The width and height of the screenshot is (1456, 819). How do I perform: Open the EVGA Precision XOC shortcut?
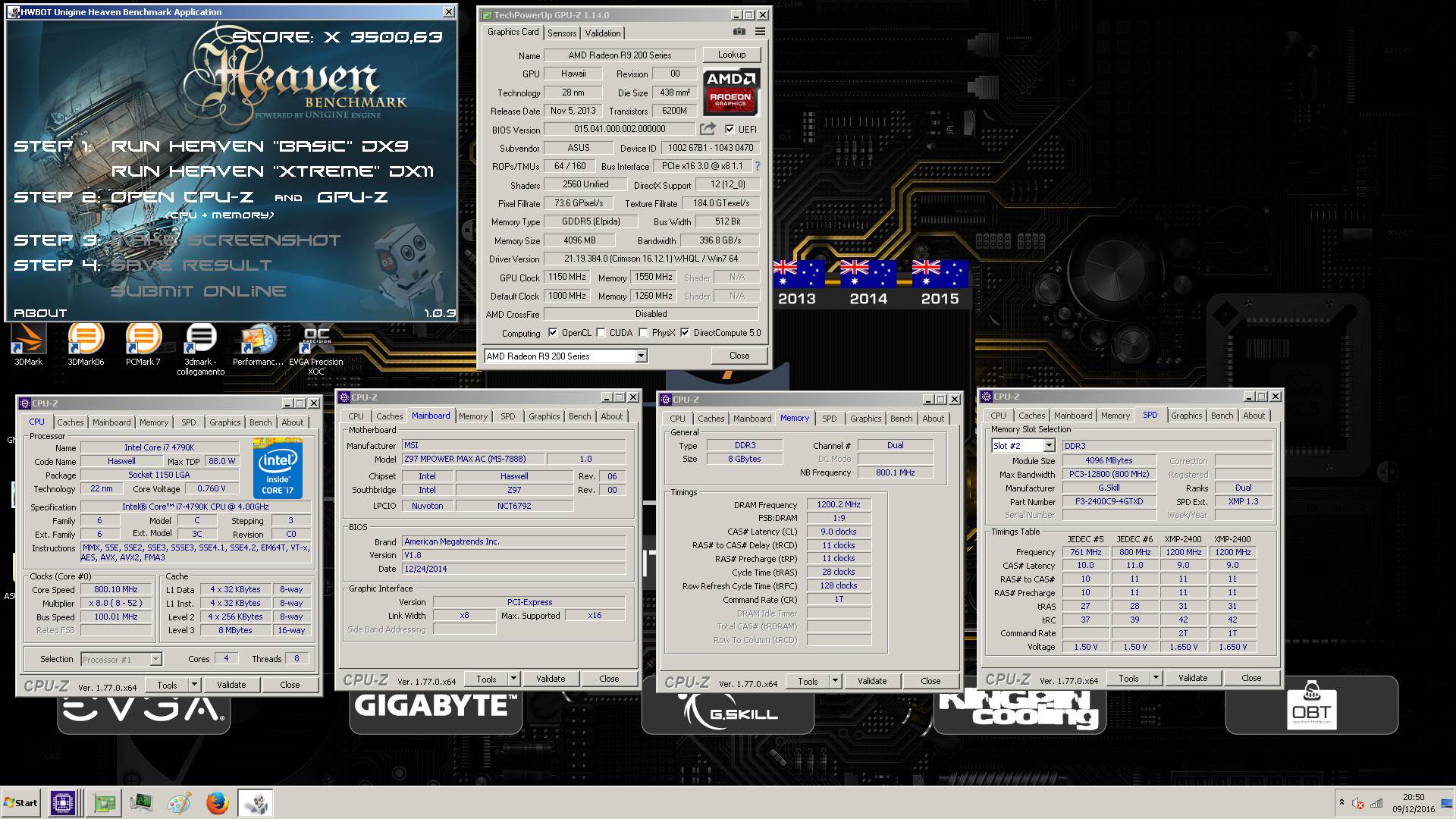(x=316, y=350)
